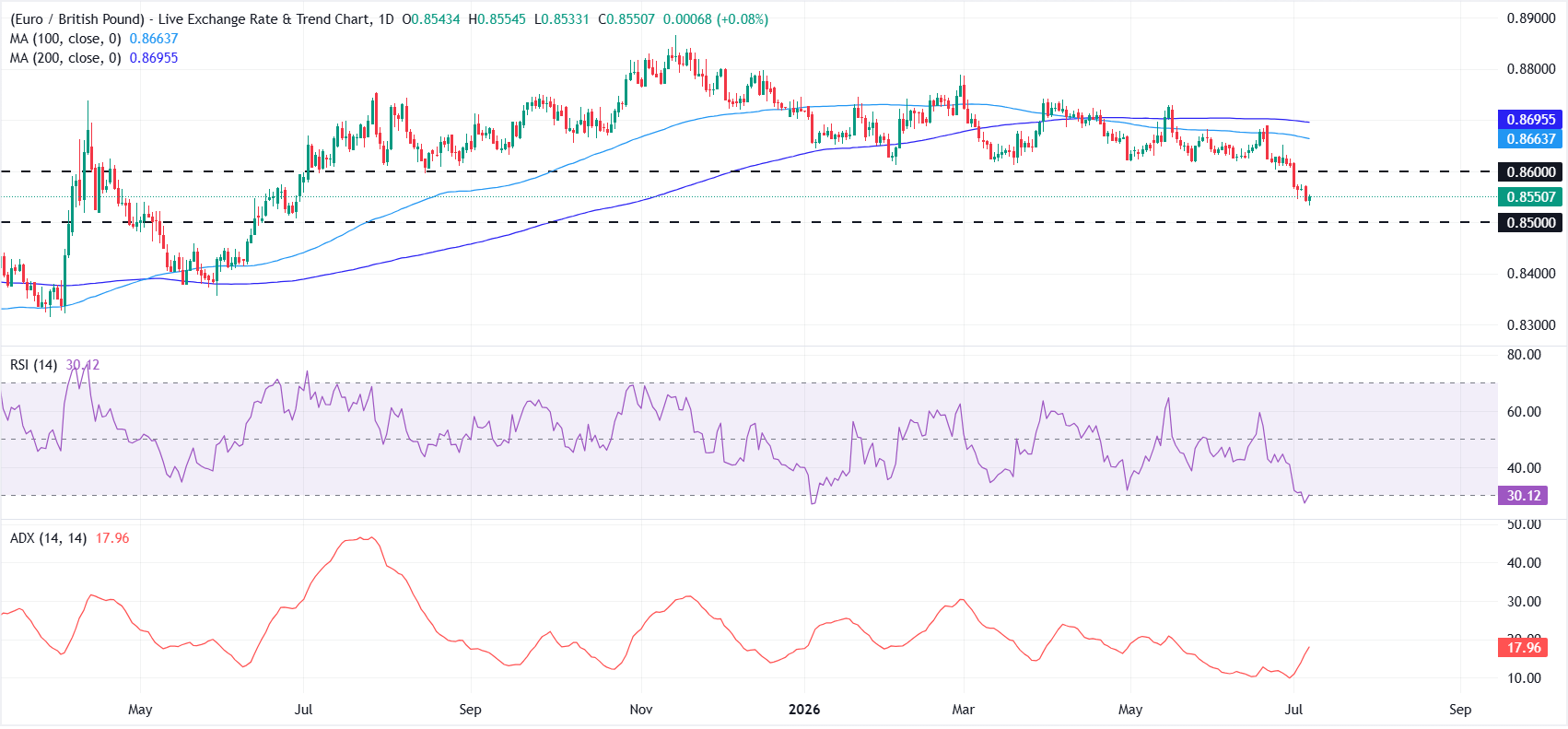
Task: Click the 0.88000 price axis label
Action: point(1530,69)
